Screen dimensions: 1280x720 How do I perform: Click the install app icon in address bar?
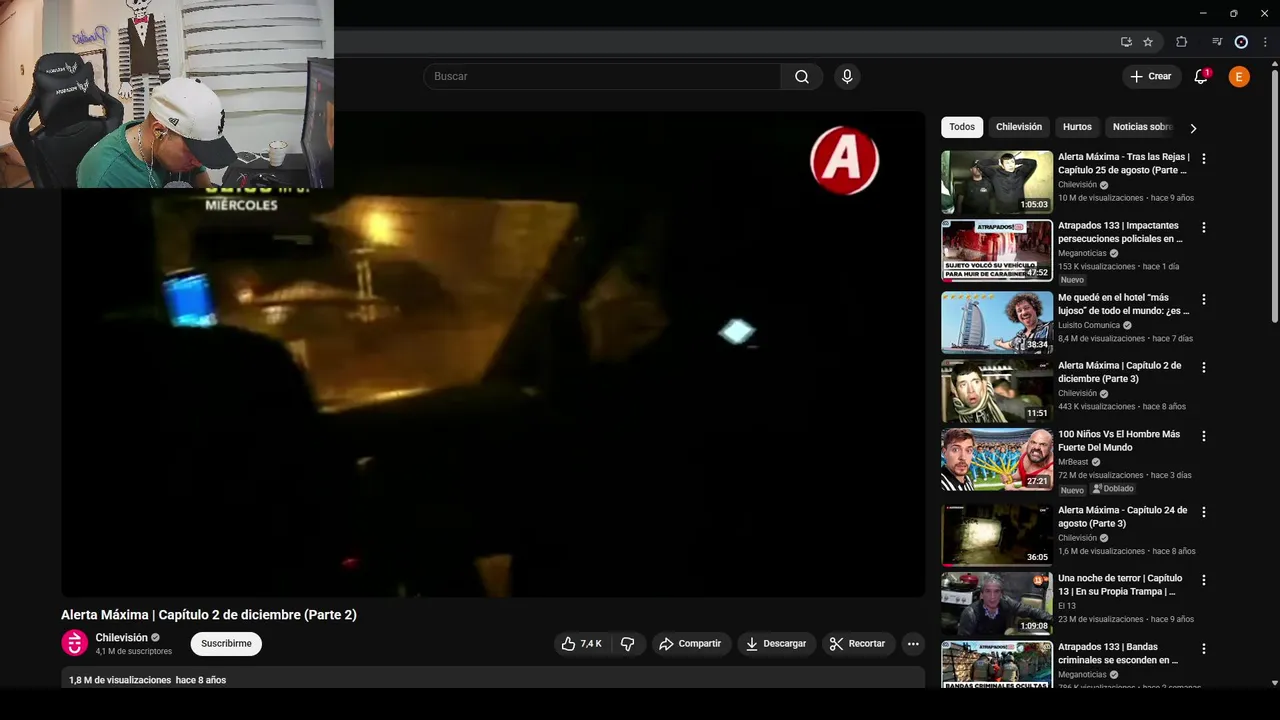(x=1126, y=42)
